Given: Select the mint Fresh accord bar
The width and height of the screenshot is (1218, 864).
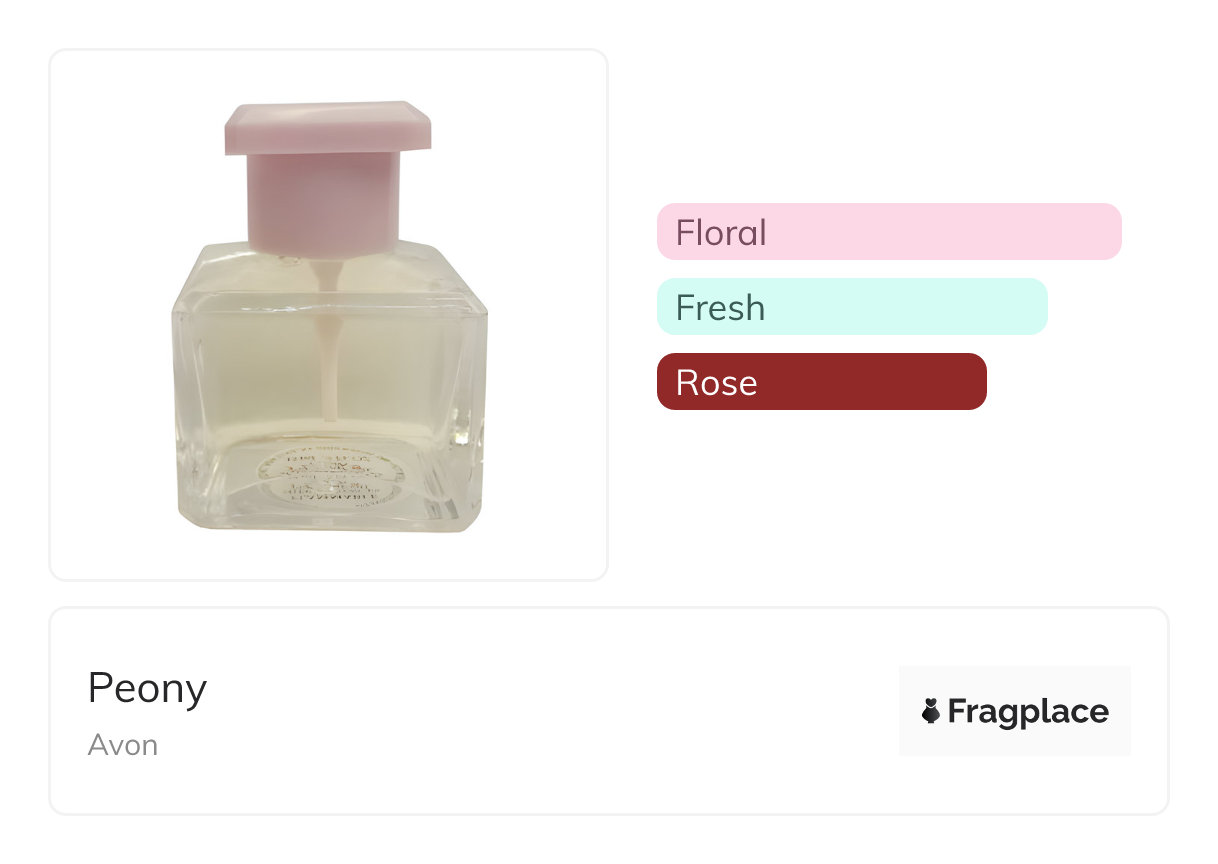Looking at the screenshot, I should coord(852,307).
